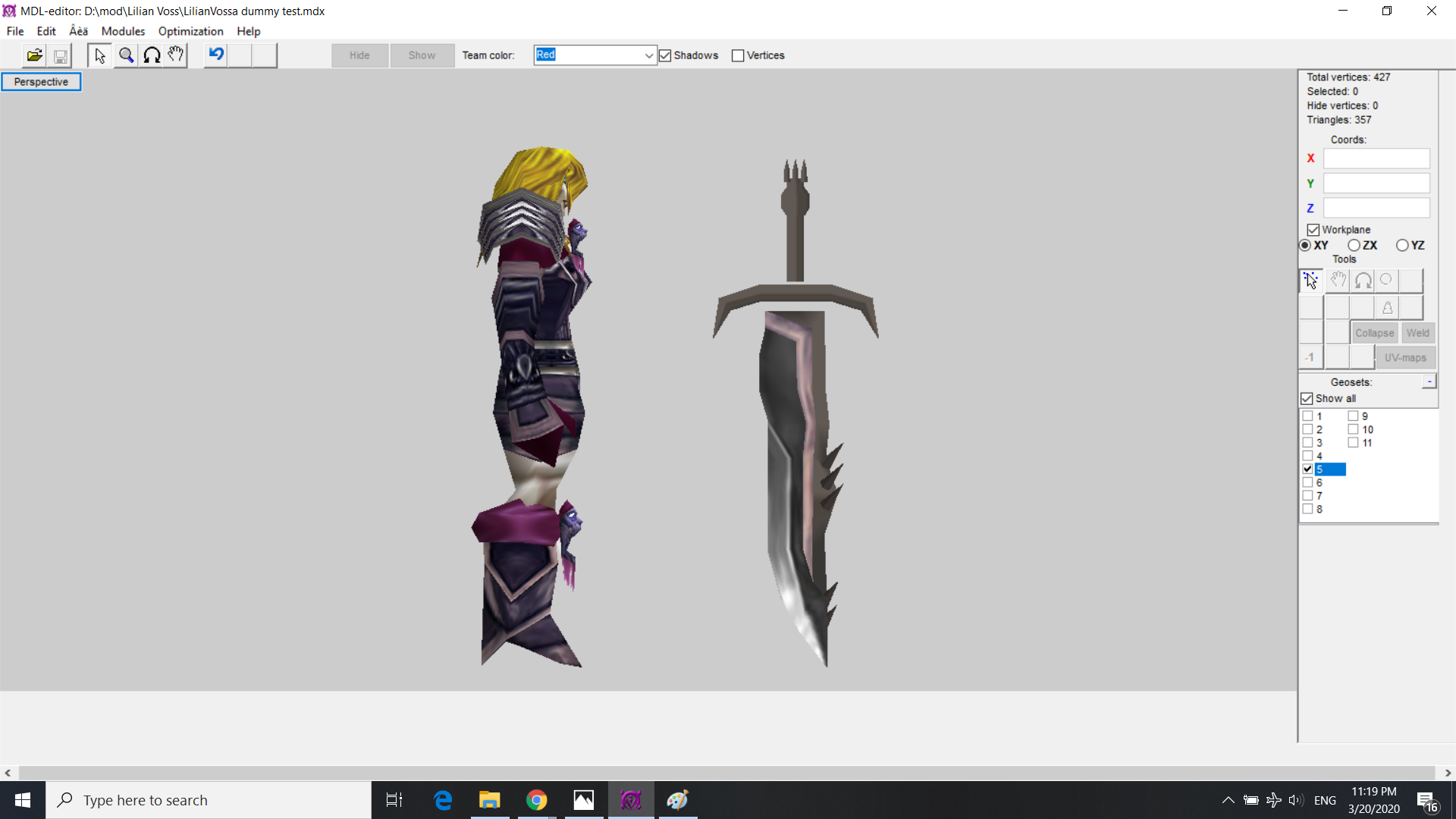
Task: Open the Modules menu
Action: click(x=123, y=31)
